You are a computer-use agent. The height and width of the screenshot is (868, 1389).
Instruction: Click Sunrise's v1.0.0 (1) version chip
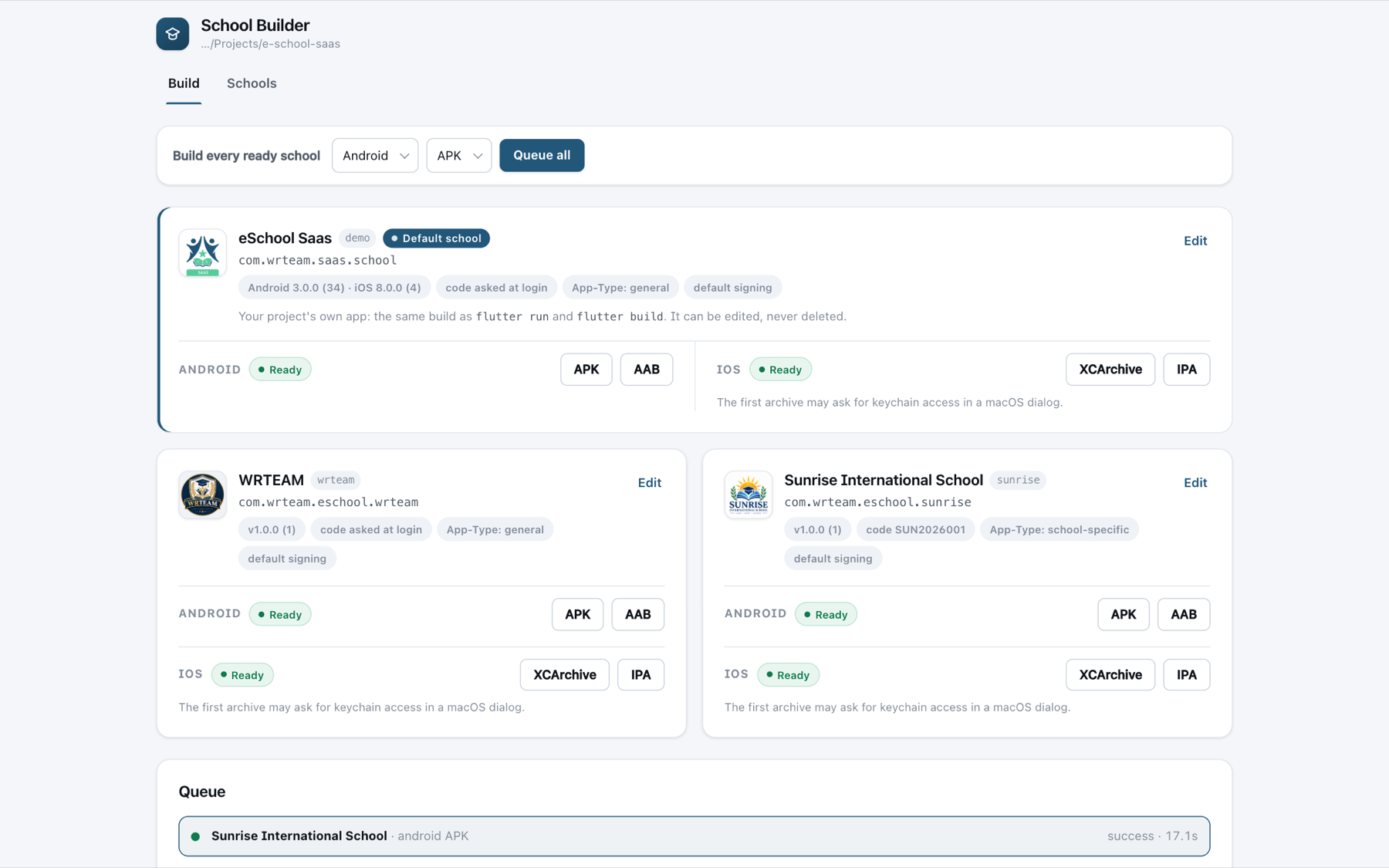[x=817, y=530]
